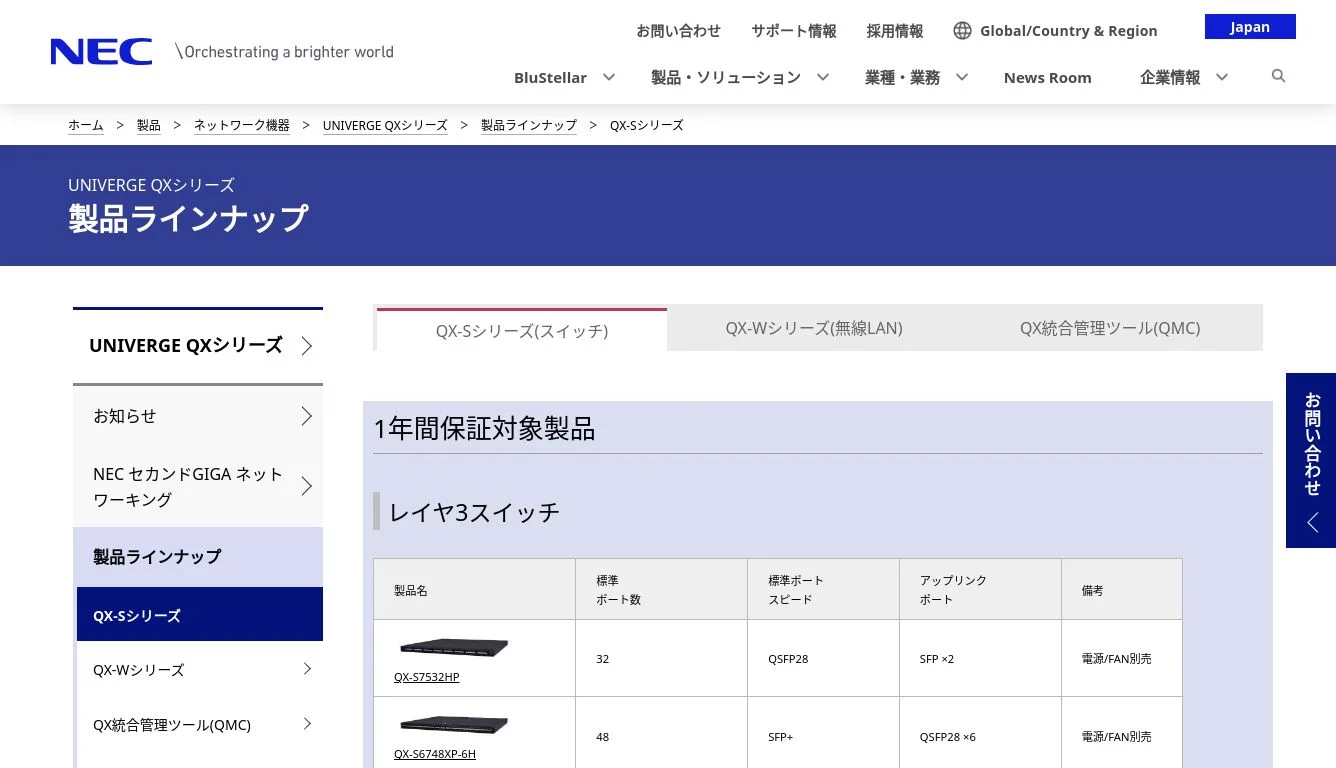This screenshot has width=1336, height=768.
Task: Expand the BluStellar menu chevron
Action: pos(608,77)
